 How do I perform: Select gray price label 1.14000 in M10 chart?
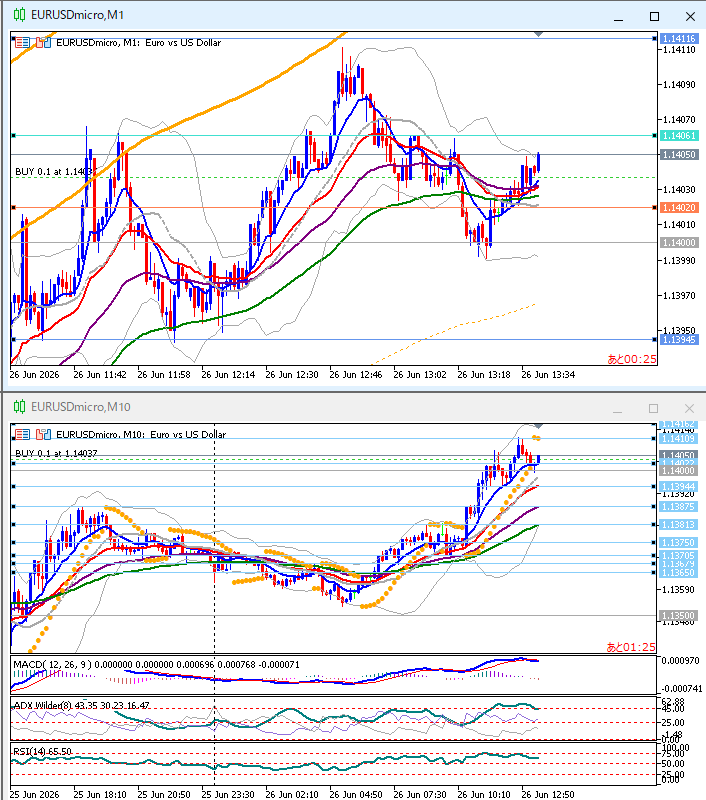[678, 470]
